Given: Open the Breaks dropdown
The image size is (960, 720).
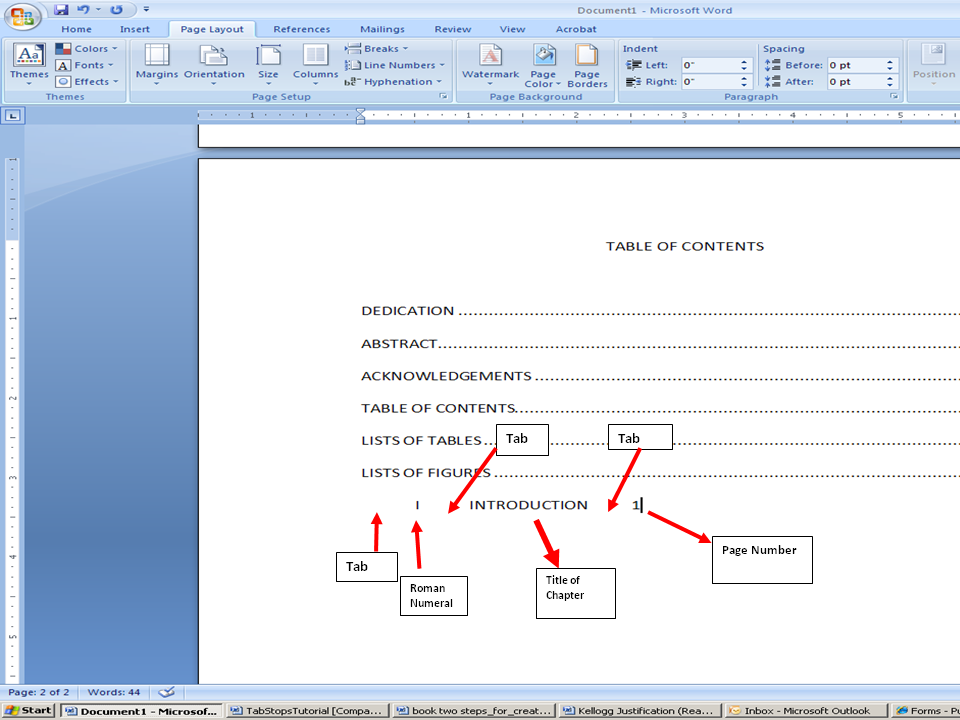Looking at the screenshot, I should click(377, 48).
